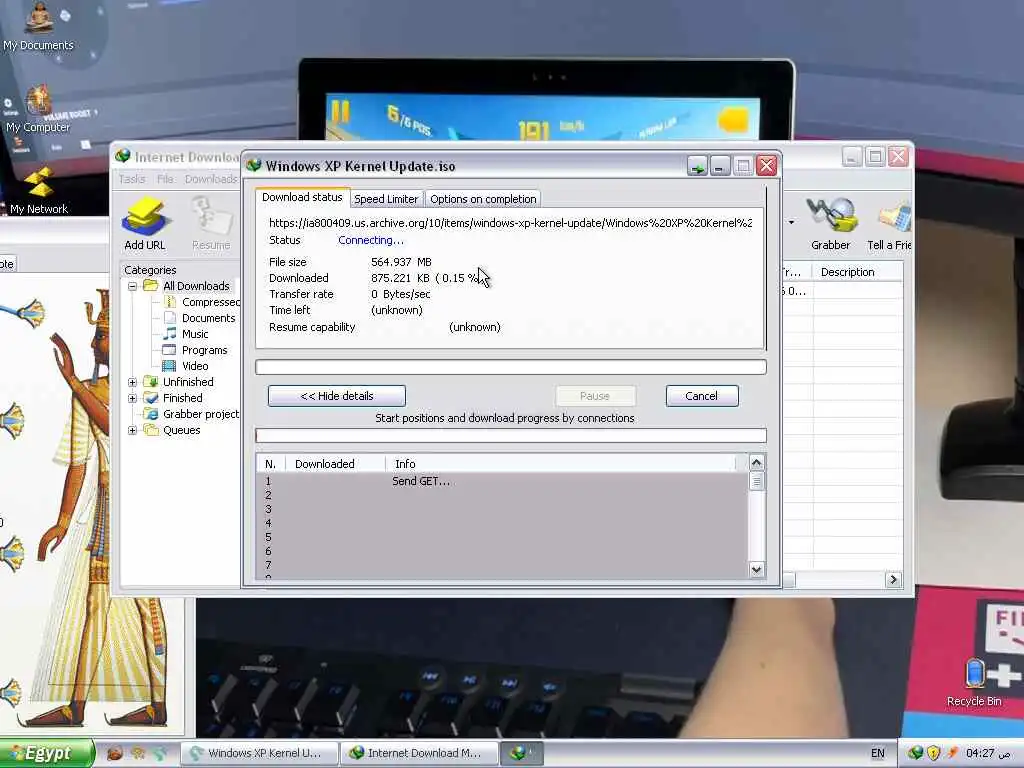Click the Pause button
The height and width of the screenshot is (768, 1024).
pos(595,396)
